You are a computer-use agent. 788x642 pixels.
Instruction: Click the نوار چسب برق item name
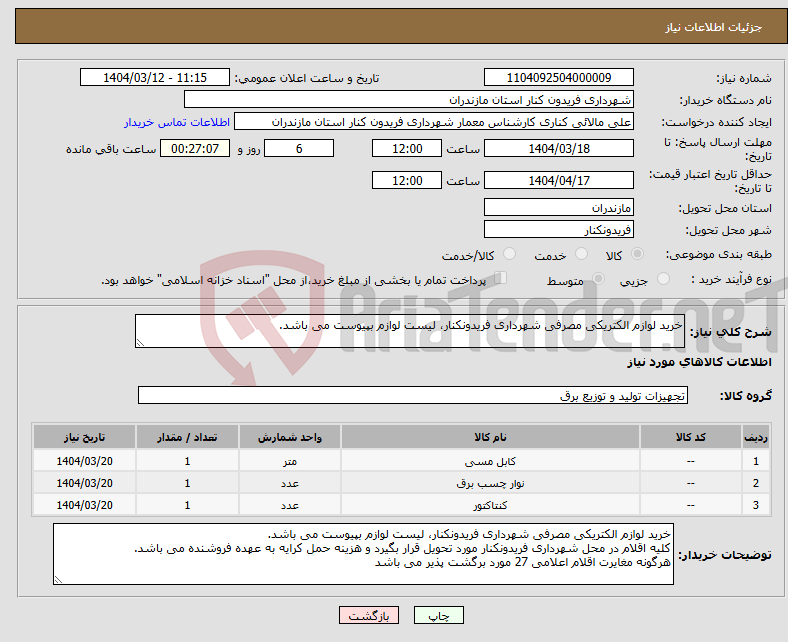490,483
